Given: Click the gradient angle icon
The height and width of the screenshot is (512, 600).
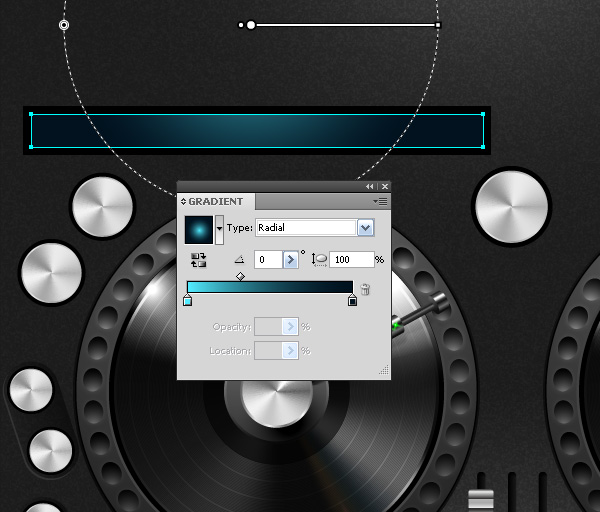Looking at the screenshot, I should 240,260.
